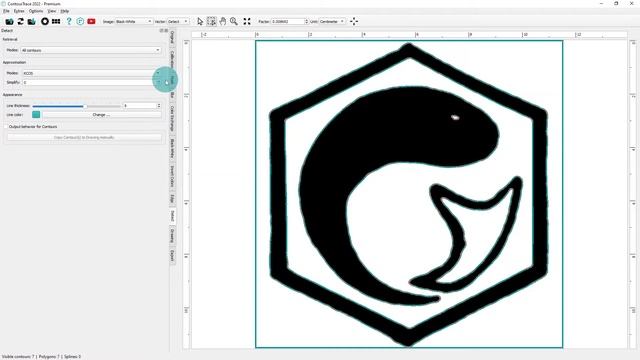Click the save image icon
Screen dimensions: 640x360
point(31,21)
